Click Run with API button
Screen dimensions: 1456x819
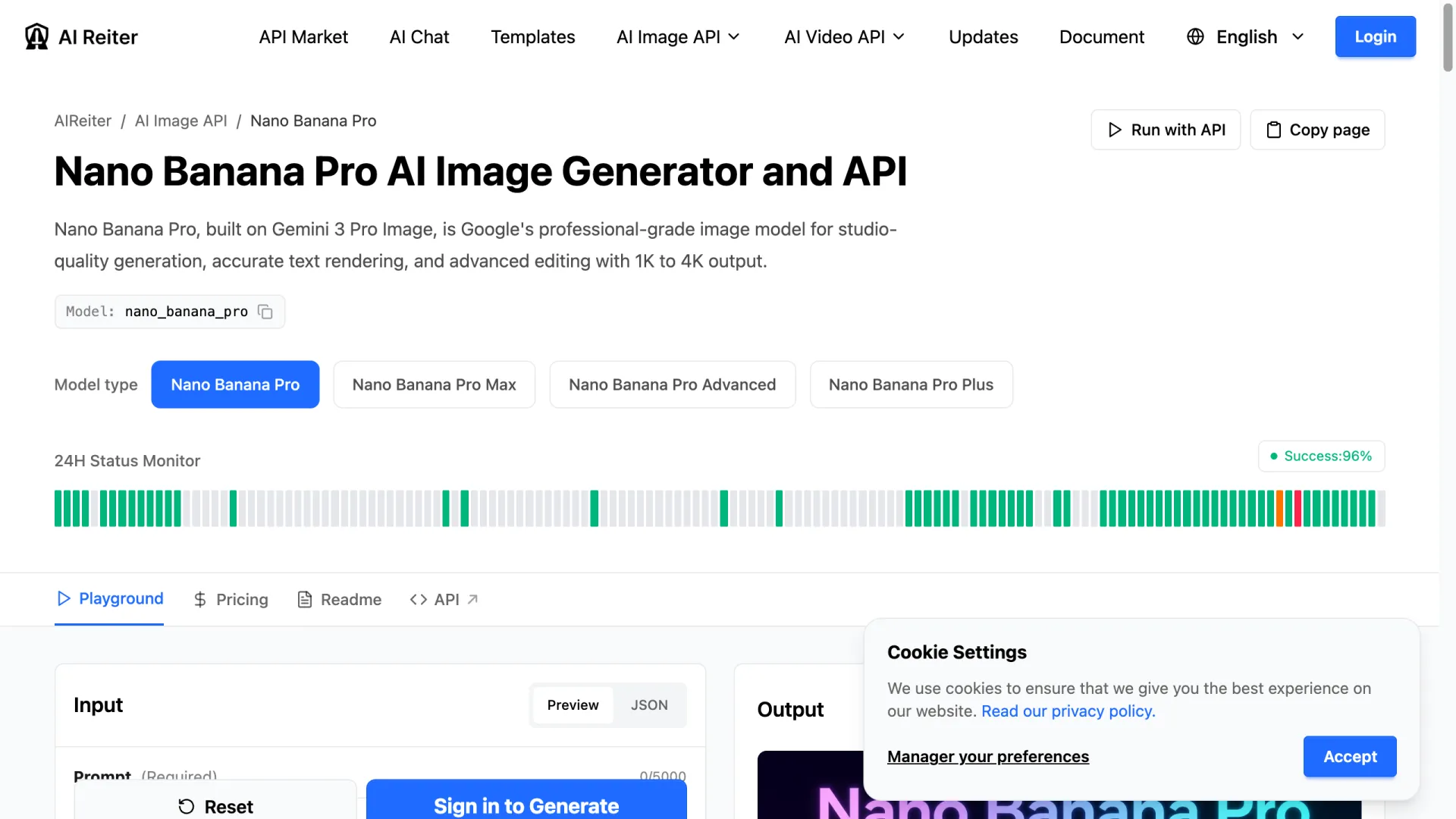point(1166,130)
